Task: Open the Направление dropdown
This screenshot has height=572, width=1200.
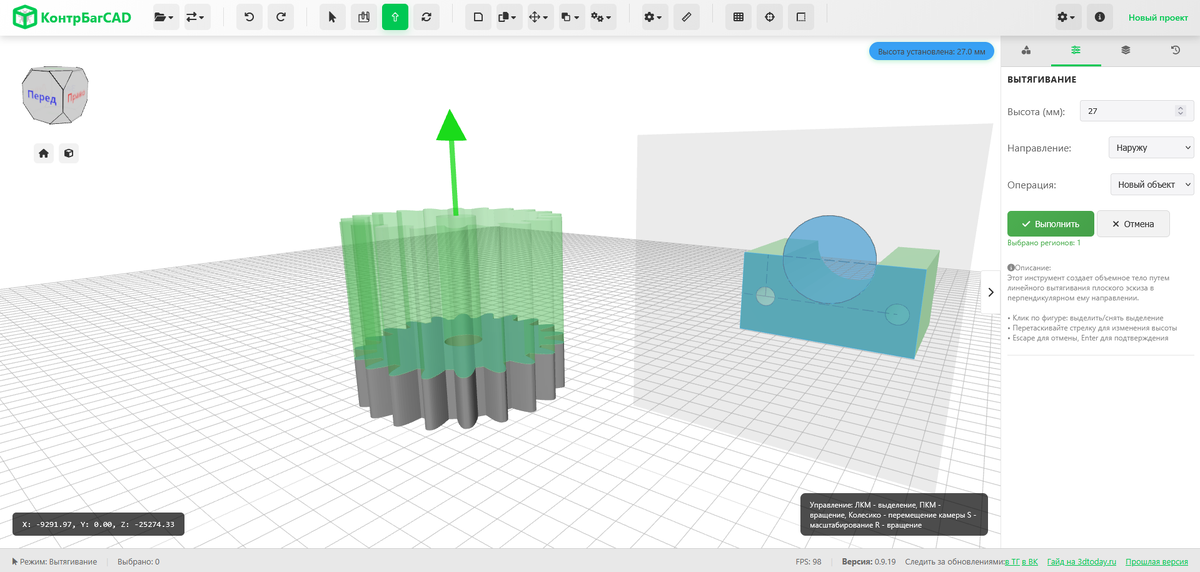Action: [1152, 147]
